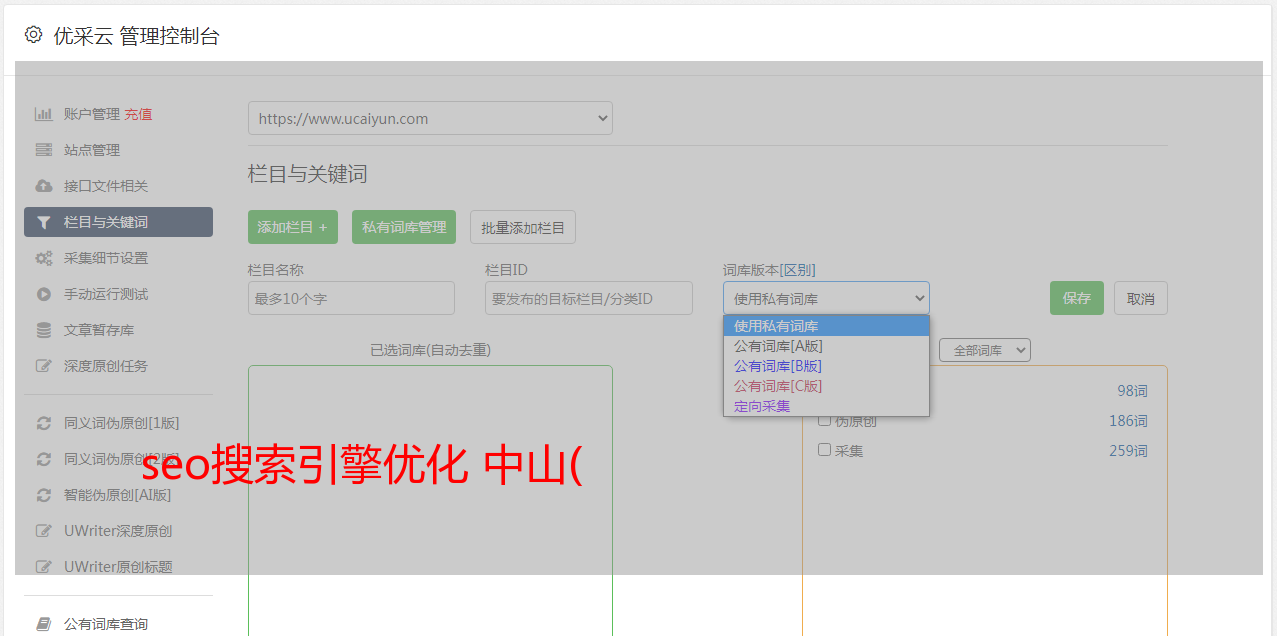Viewport: 1277px width, 636px height.
Task: Click the edit icon for UWriter深度原创
Action: [x=43, y=531]
